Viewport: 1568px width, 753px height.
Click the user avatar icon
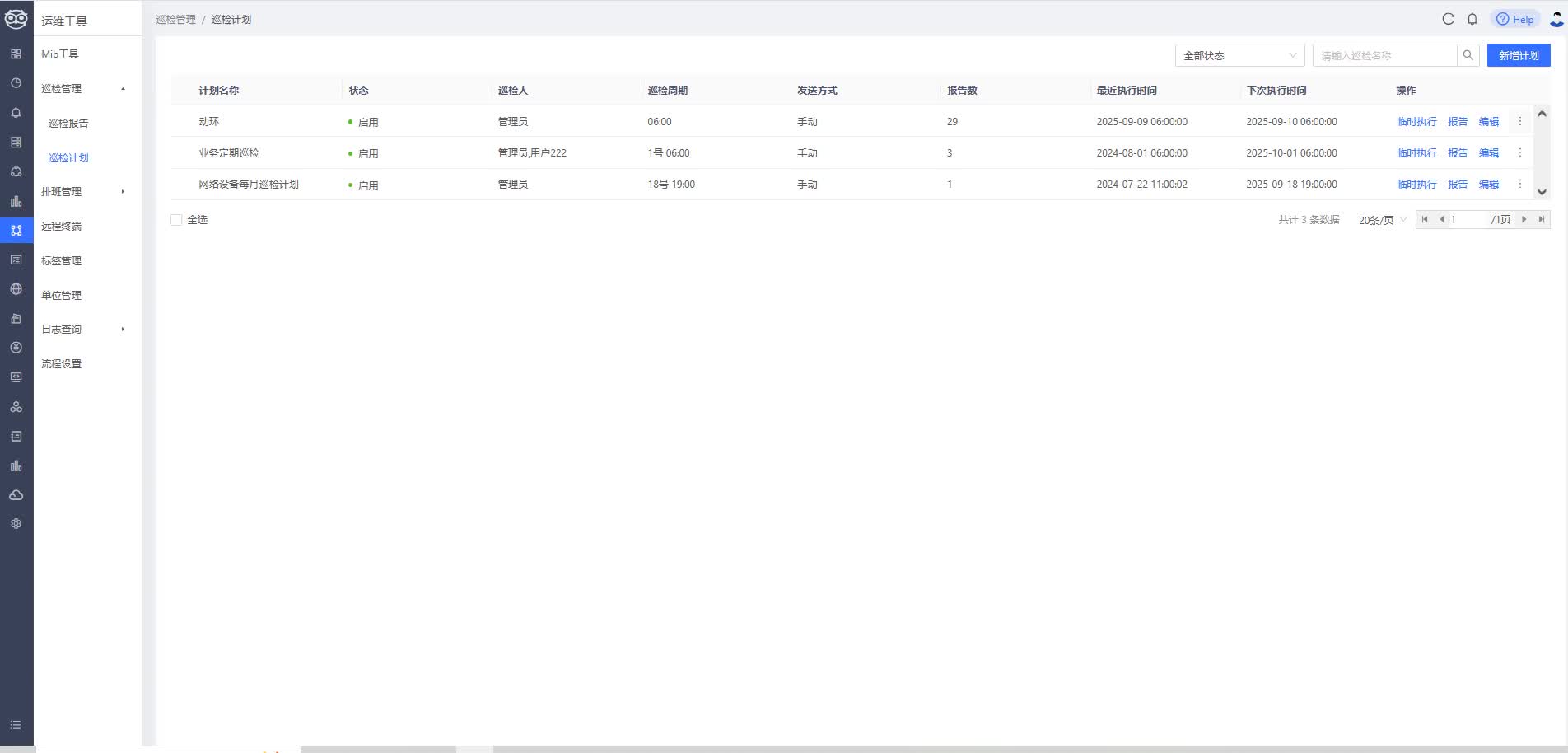click(x=1556, y=19)
